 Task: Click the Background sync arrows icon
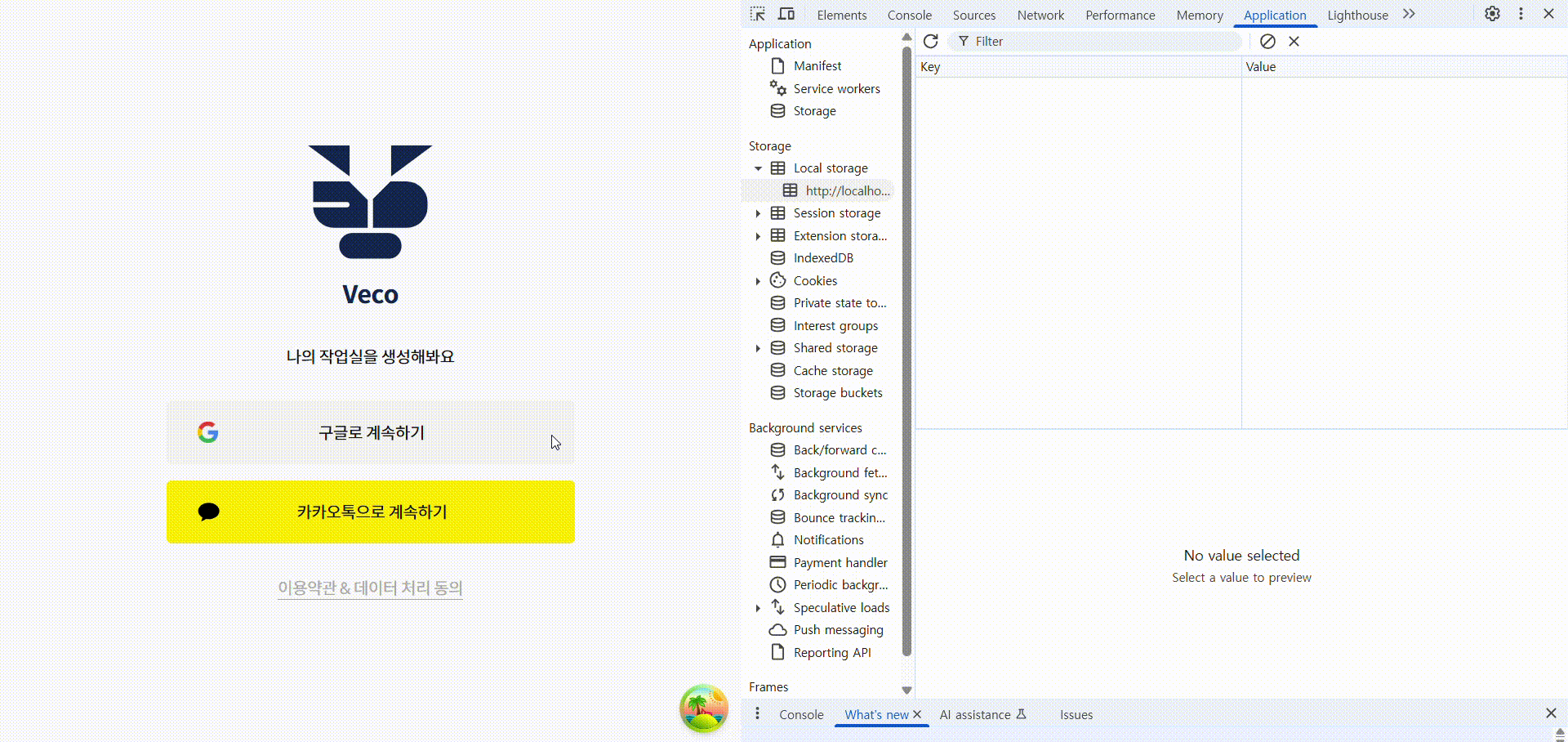(777, 494)
